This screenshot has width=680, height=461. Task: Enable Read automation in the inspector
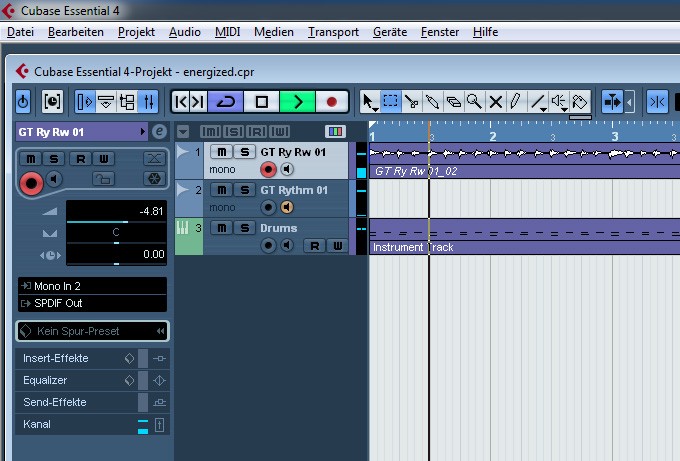pyautogui.click(x=81, y=159)
